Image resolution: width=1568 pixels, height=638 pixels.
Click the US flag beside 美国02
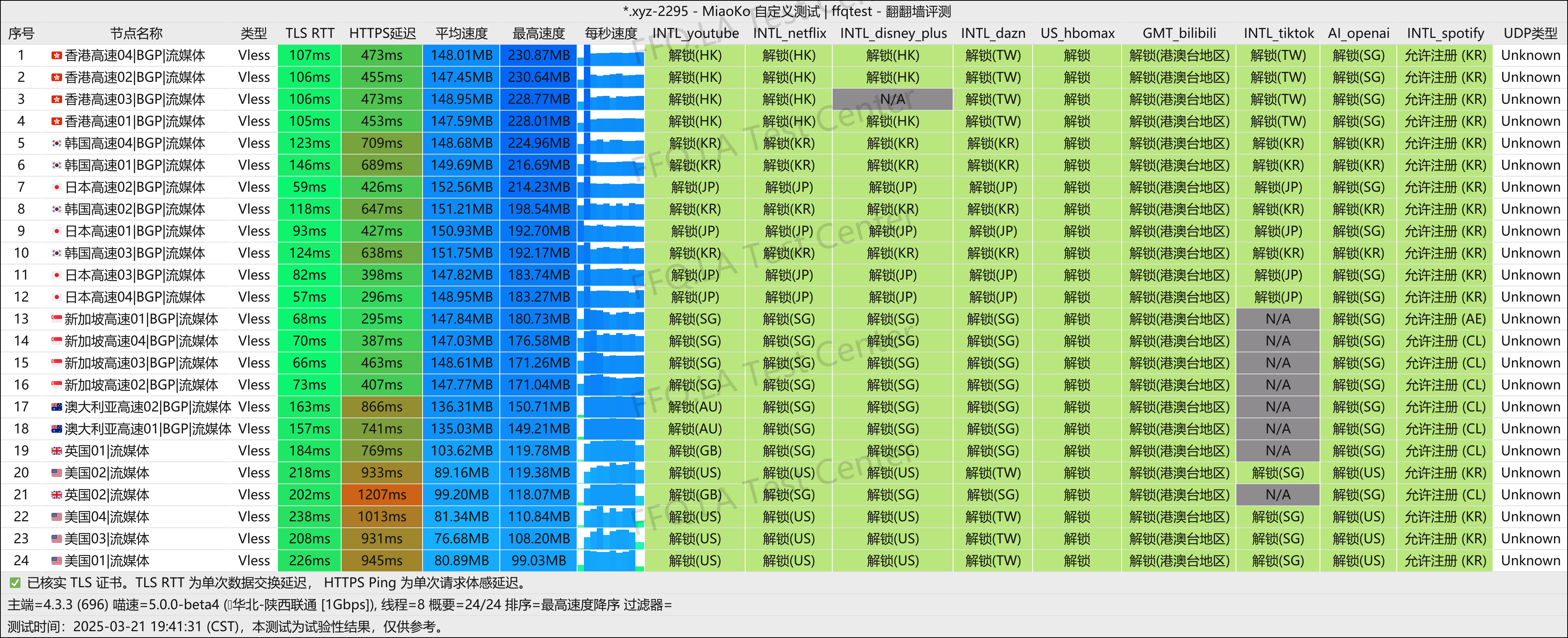56,472
